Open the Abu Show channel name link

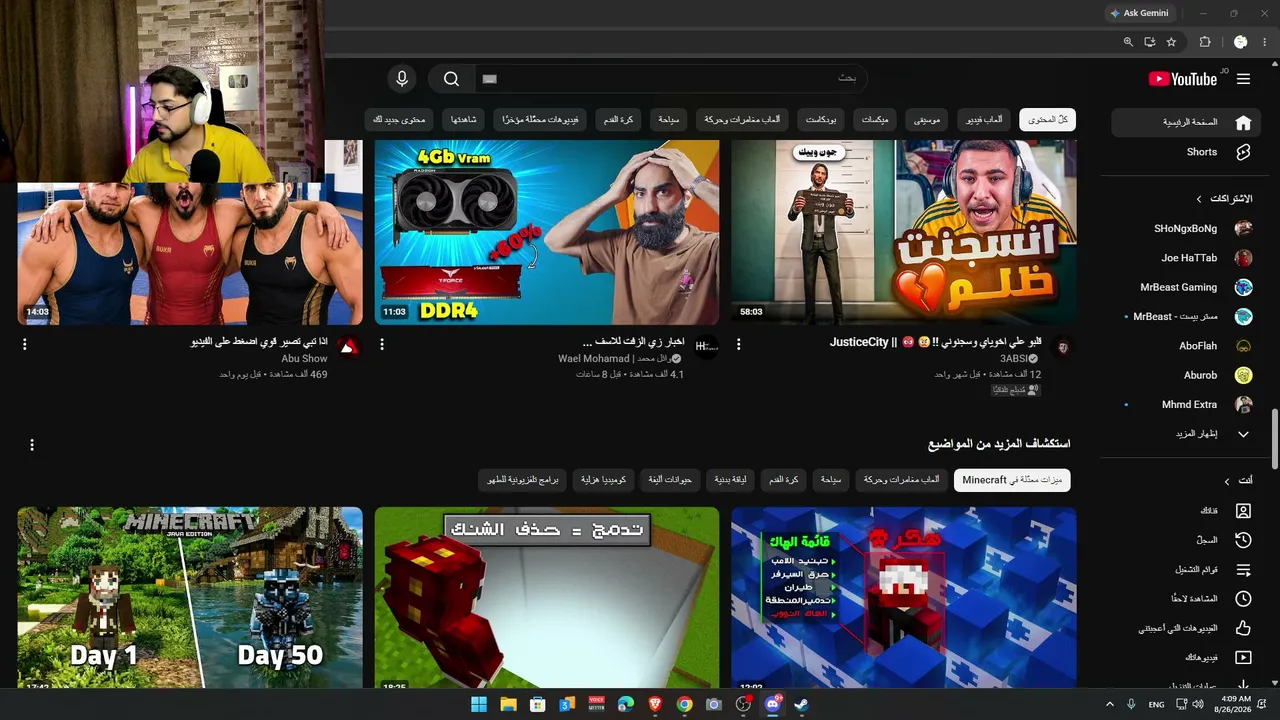coord(304,359)
